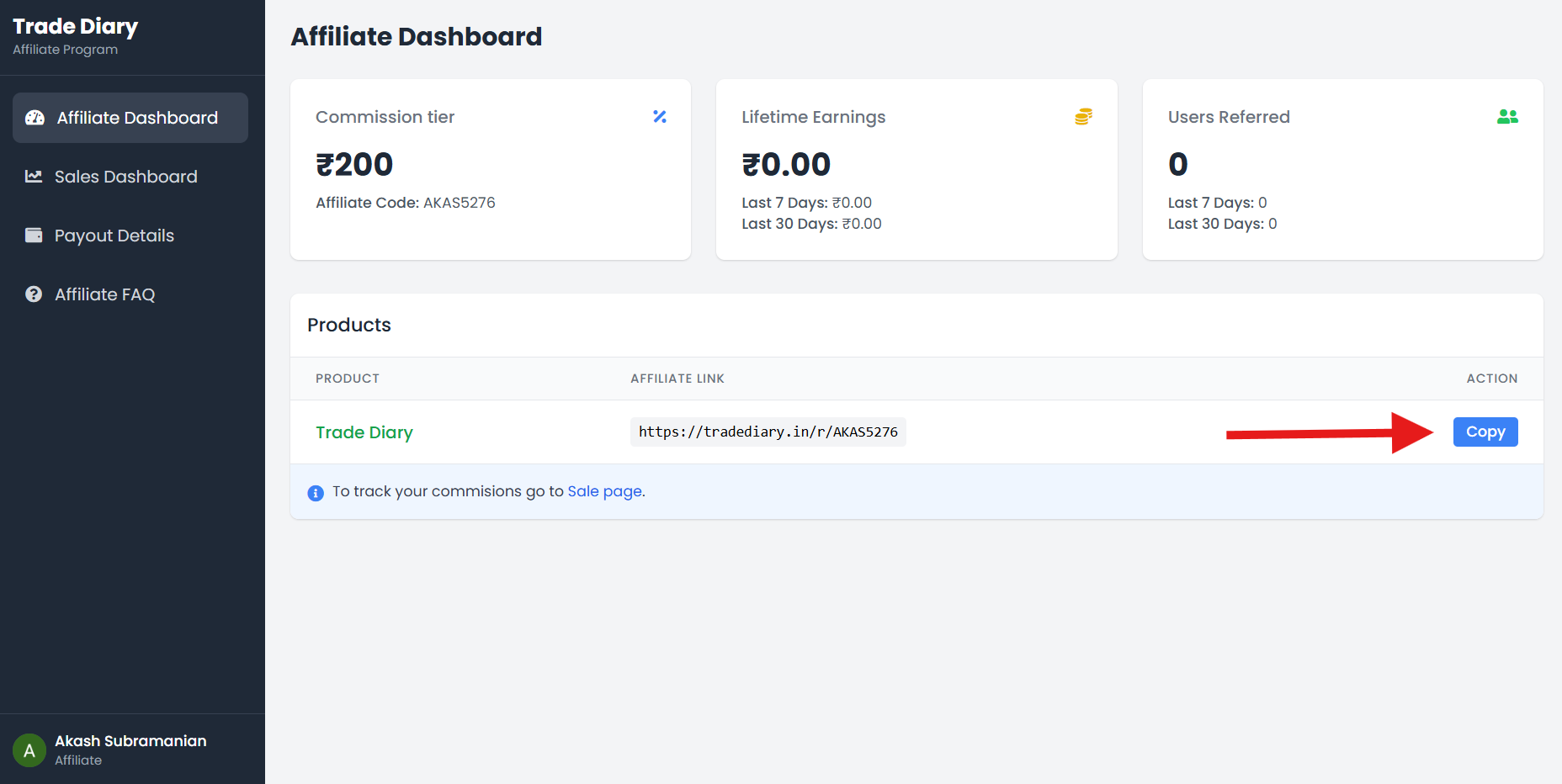The height and width of the screenshot is (784, 1562).
Task: Select the https://tradediary.in/r/AKAS5276 link field
Action: pos(768,432)
